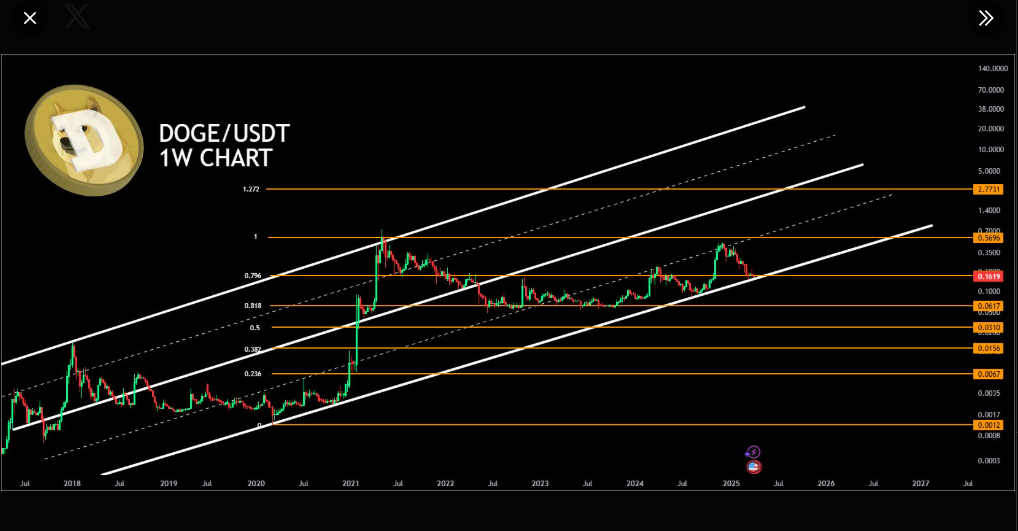Click the 1.272 Fibonacci level label
Screen dimensions: 1018x531
tap(250, 189)
